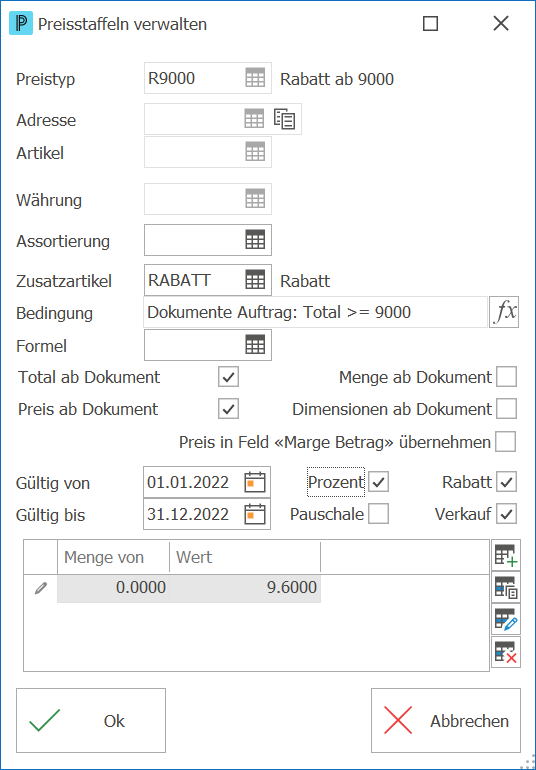
Task: Toggle Preis ab Dokument checkbox
Action: tap(228, 409)
